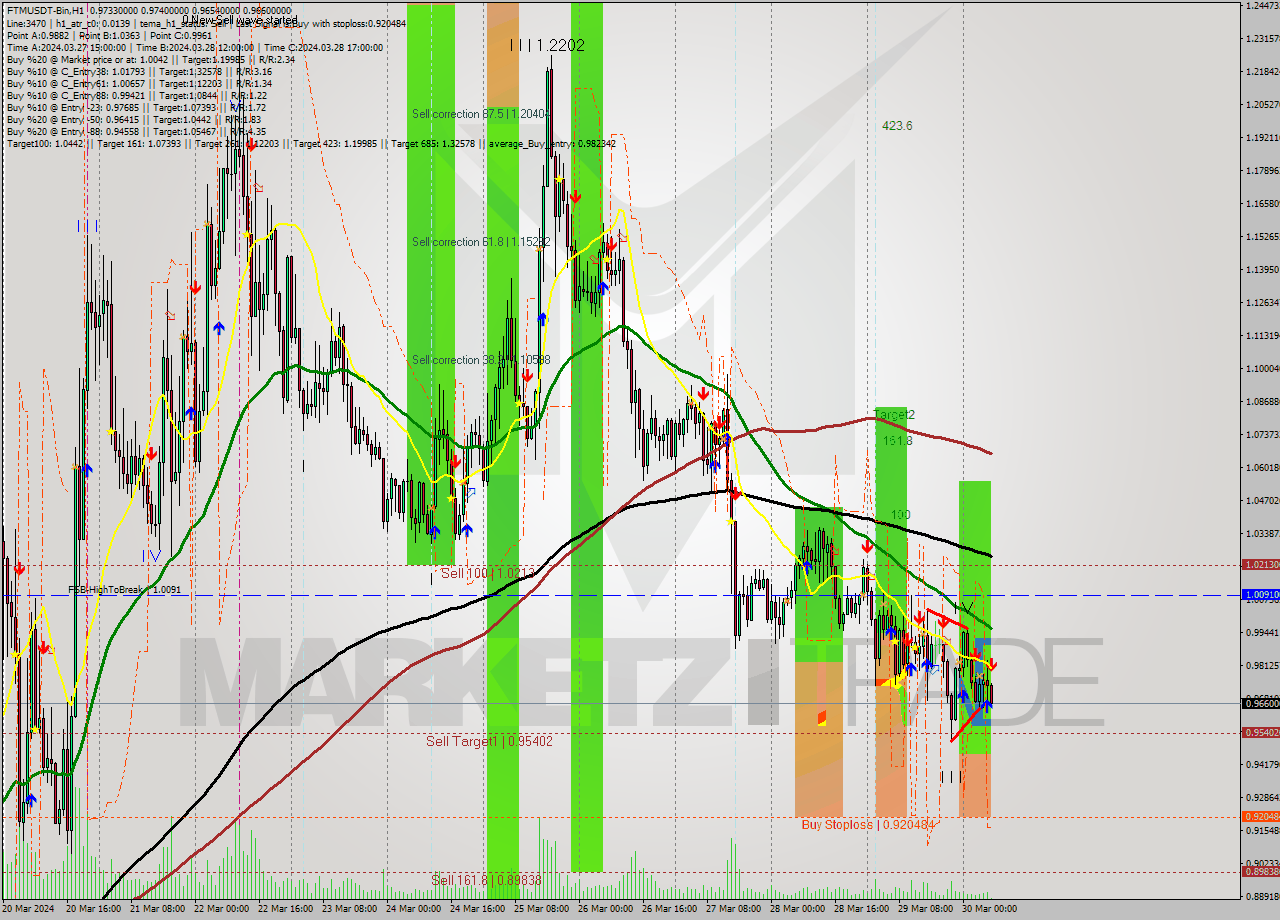Click the '23 Mar 08:00' time axis label
Image resolution: width=1280 pixels, height=920 pixels.
pyautogui.click(x=349, y=909)
